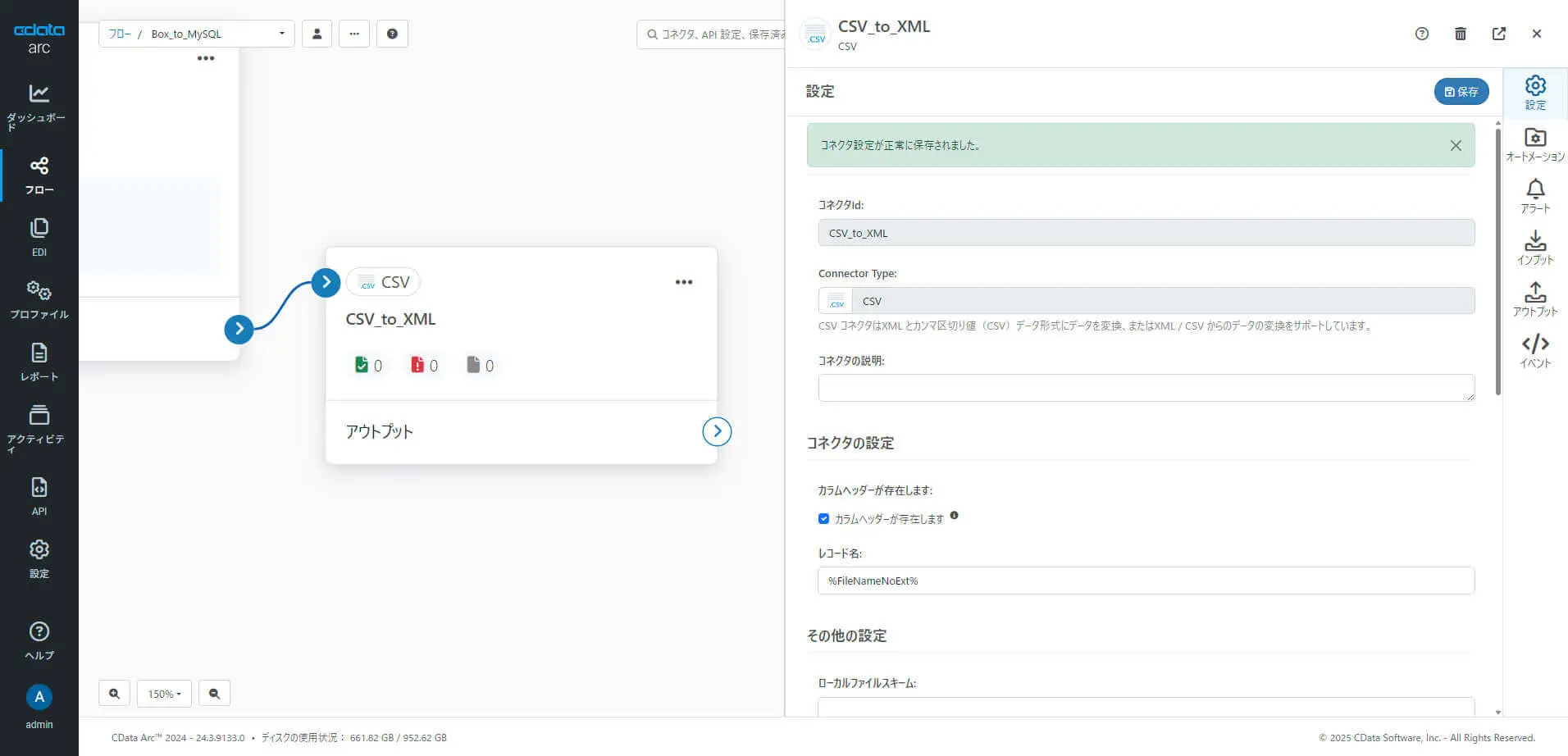Go to プロファイル in the sidebar
Viewport: 1568px width, 756px height.
point(39,300)
